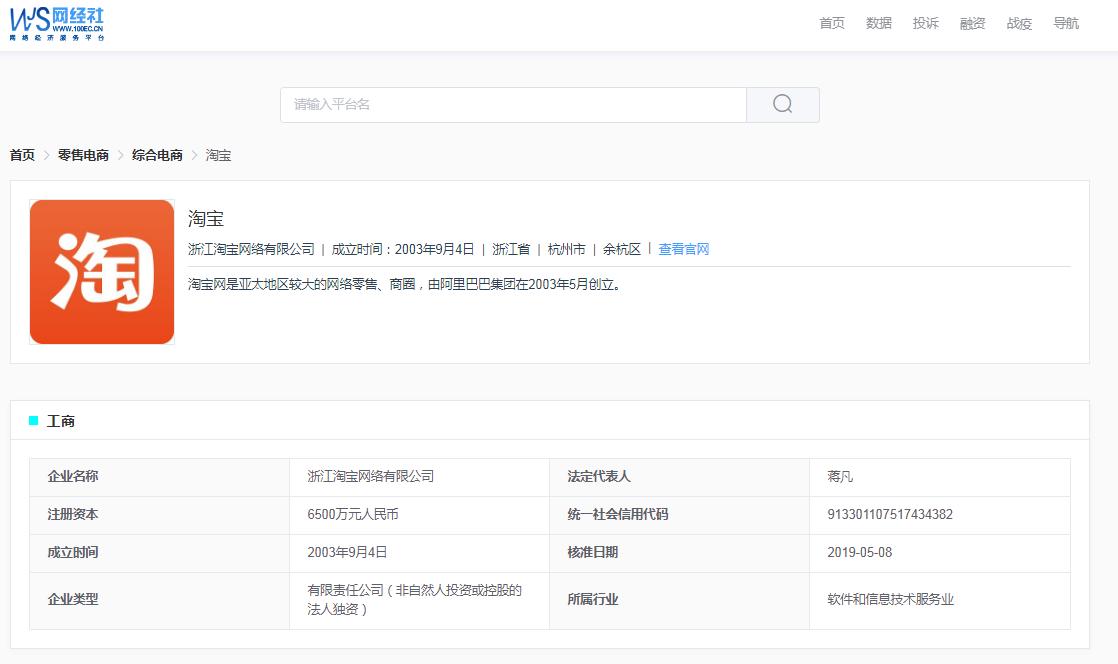Viewport: 1118px width, 664px height.
Task: Select 融资 in the top menu
Action: click(x=972, y=23)
